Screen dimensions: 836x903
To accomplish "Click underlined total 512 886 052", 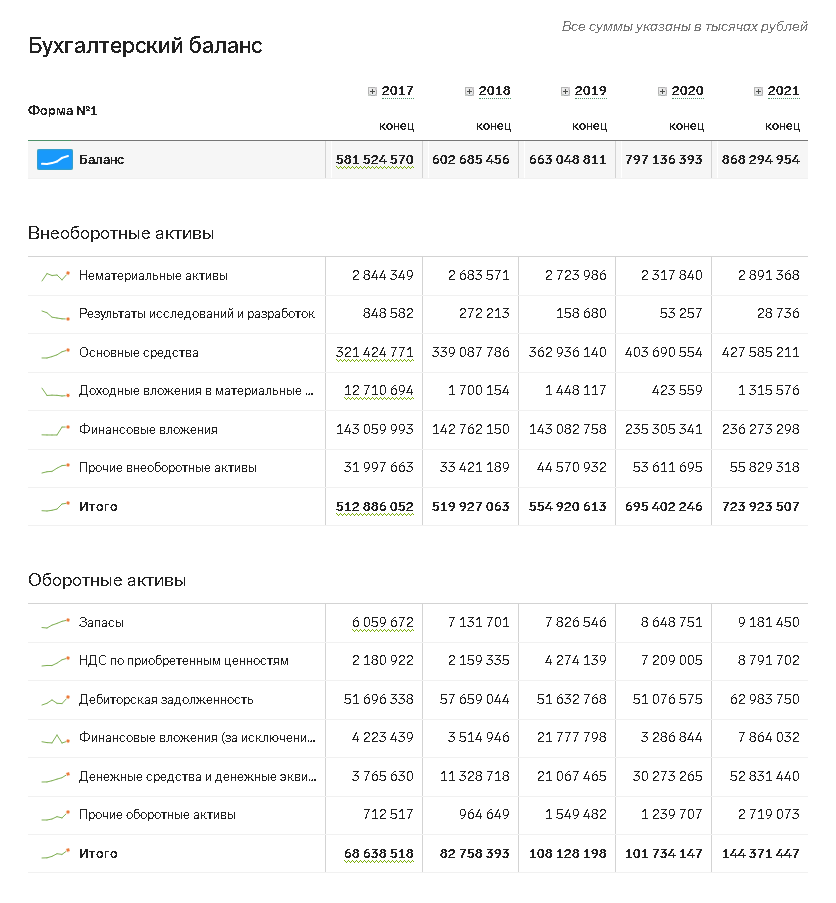I will 375,507.
